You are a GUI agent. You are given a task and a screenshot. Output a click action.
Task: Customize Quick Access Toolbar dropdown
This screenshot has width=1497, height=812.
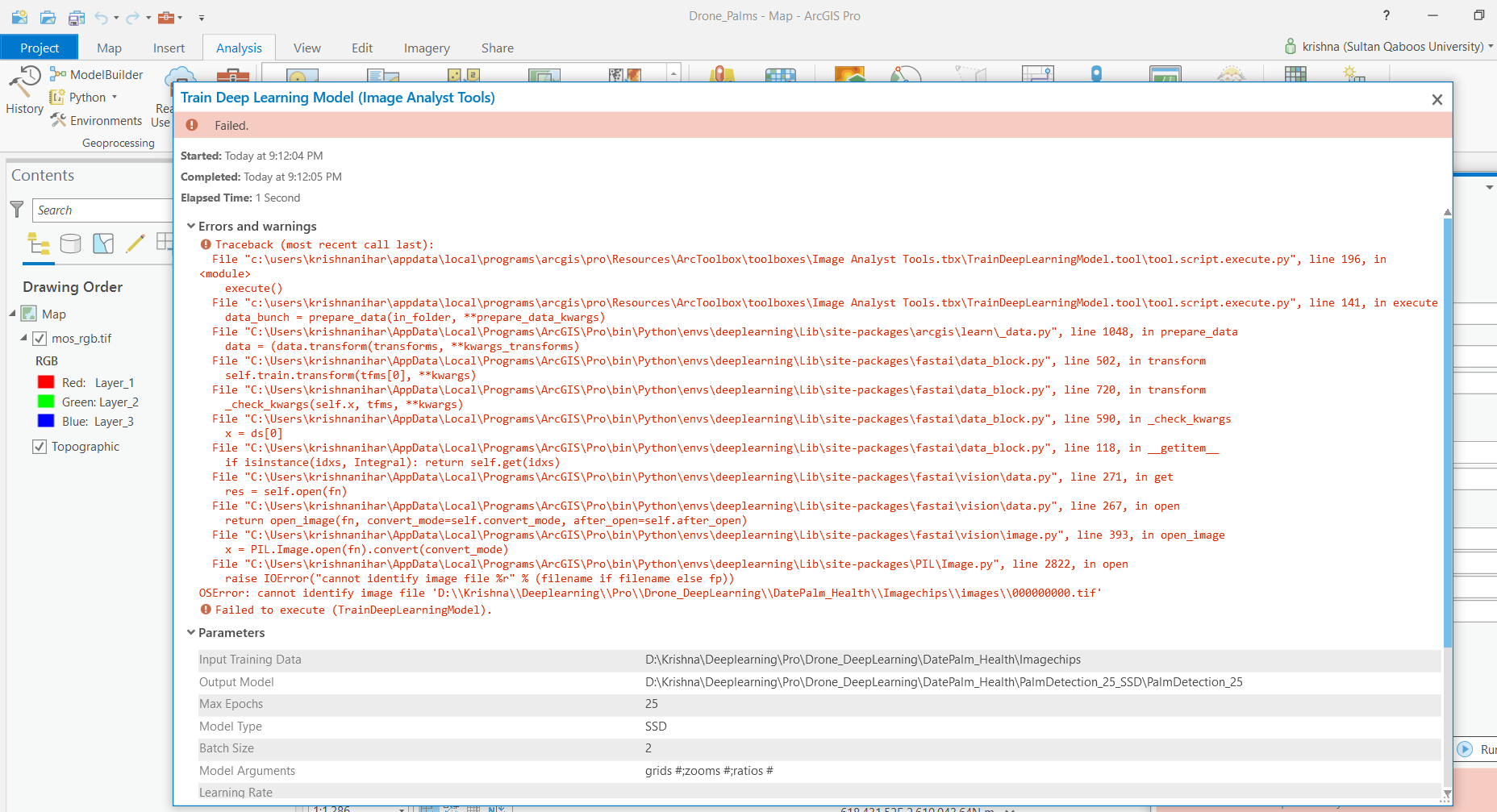tap(202, 18)
